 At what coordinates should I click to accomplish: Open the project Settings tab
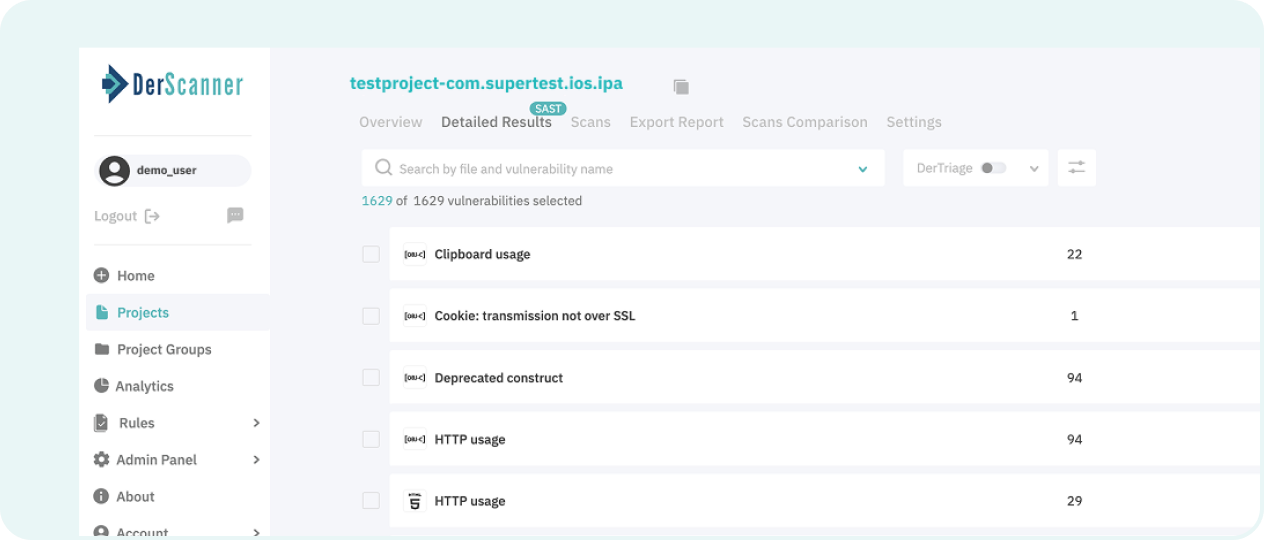coord(914,122)
